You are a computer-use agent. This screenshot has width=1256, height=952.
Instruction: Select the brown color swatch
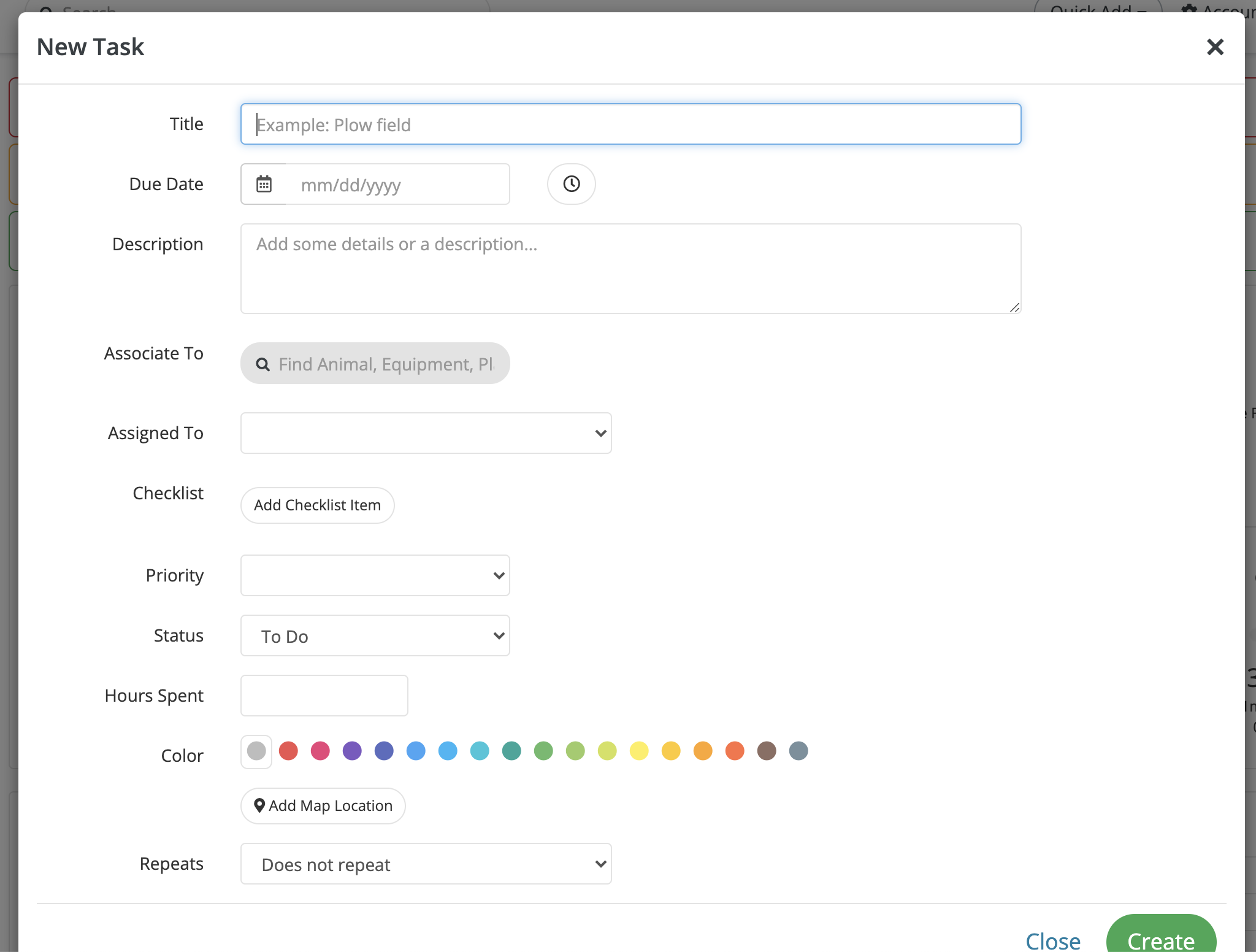[767, 751]
